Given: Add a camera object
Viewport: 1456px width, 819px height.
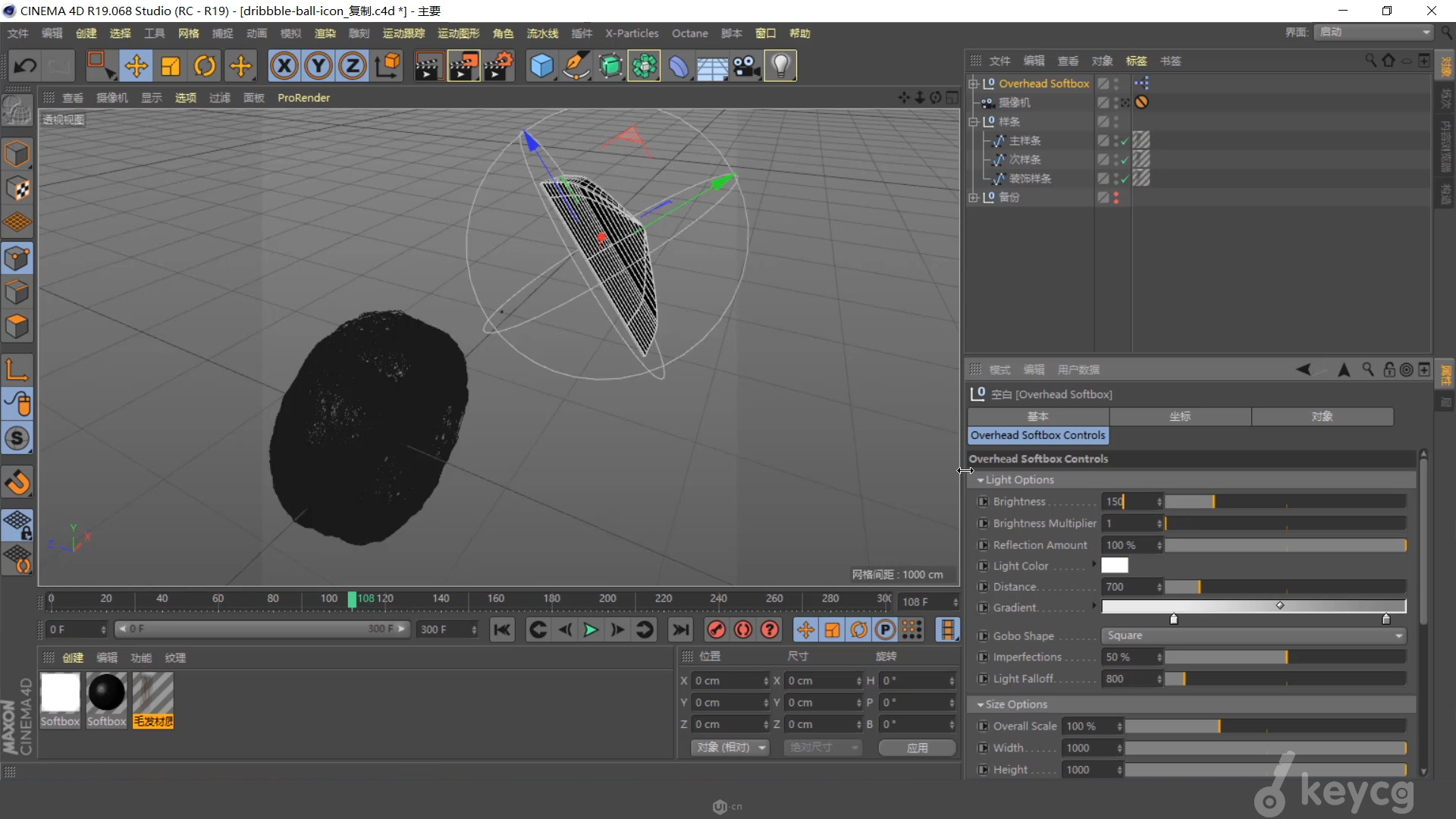Looking at the screenshot, I should (747, 66).
